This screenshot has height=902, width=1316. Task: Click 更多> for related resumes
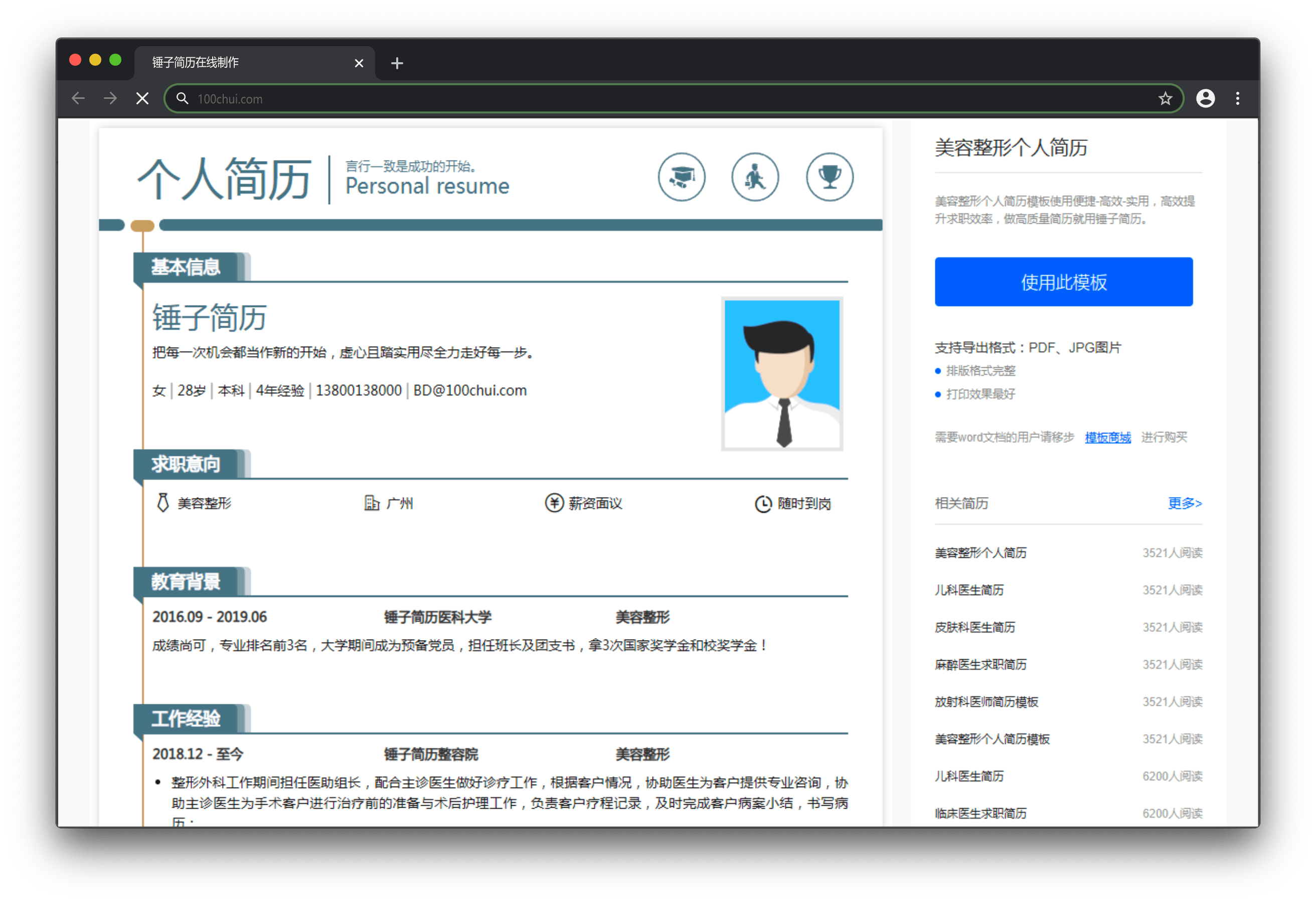1184,503
